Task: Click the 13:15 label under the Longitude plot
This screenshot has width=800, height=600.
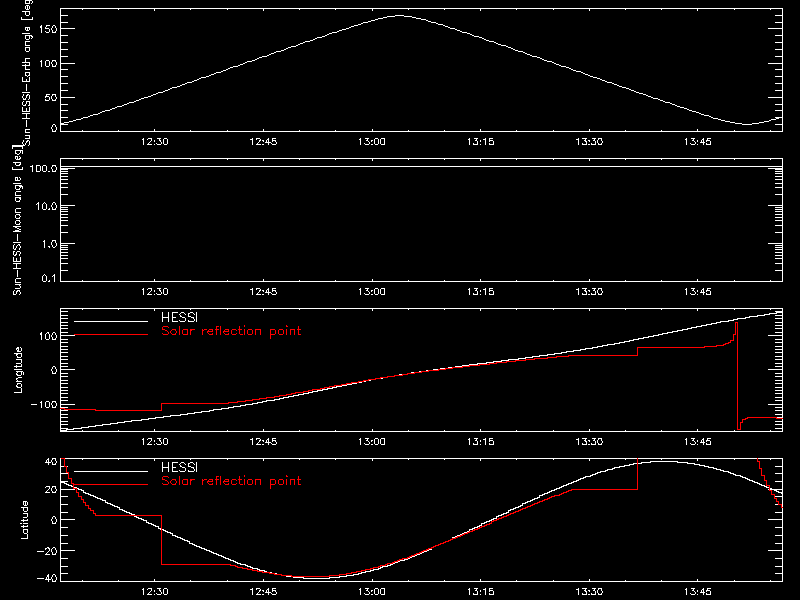Action: pos(481,441)
